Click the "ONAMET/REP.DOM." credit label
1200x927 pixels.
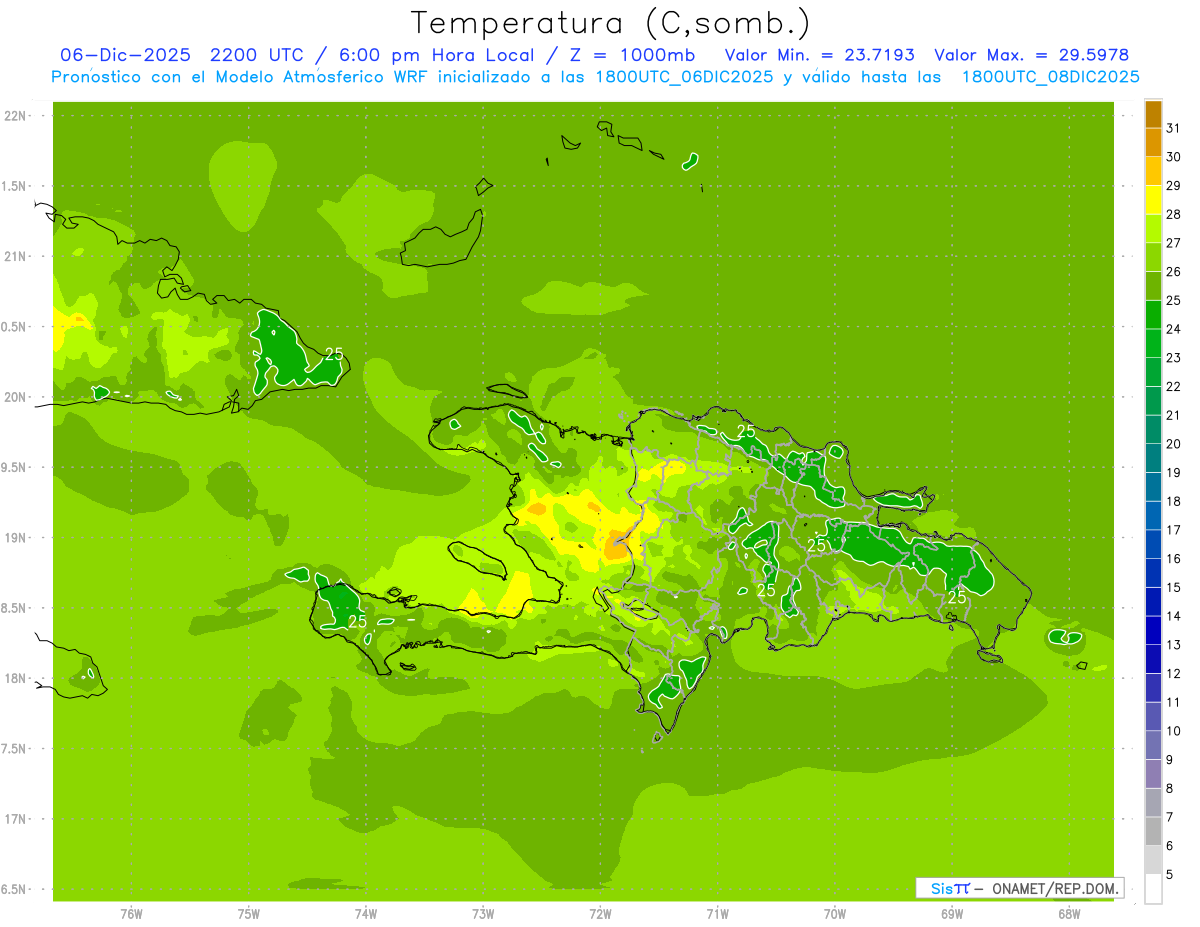coord(1054,888)
